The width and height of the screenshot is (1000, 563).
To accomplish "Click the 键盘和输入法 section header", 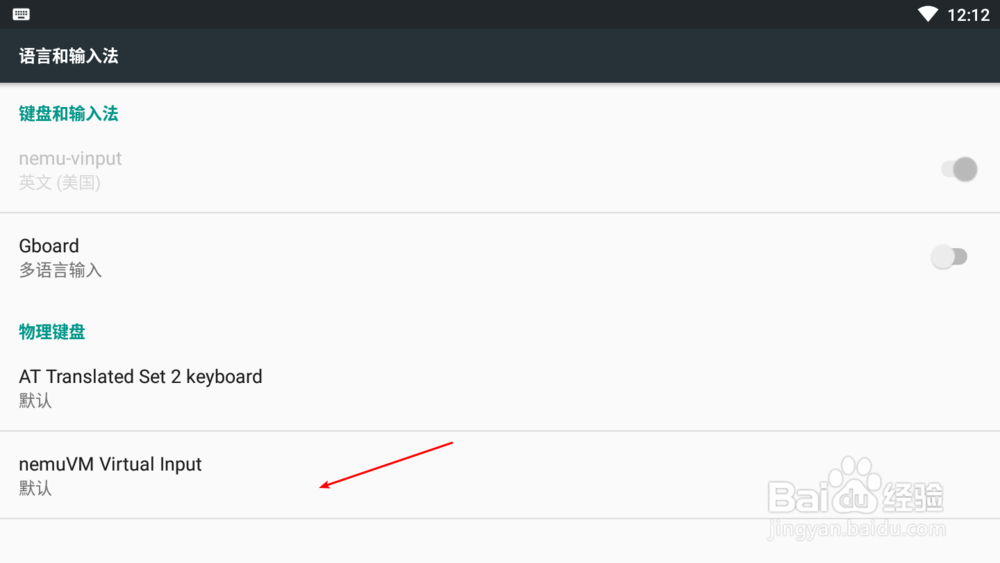I will (x=69, y=114).
